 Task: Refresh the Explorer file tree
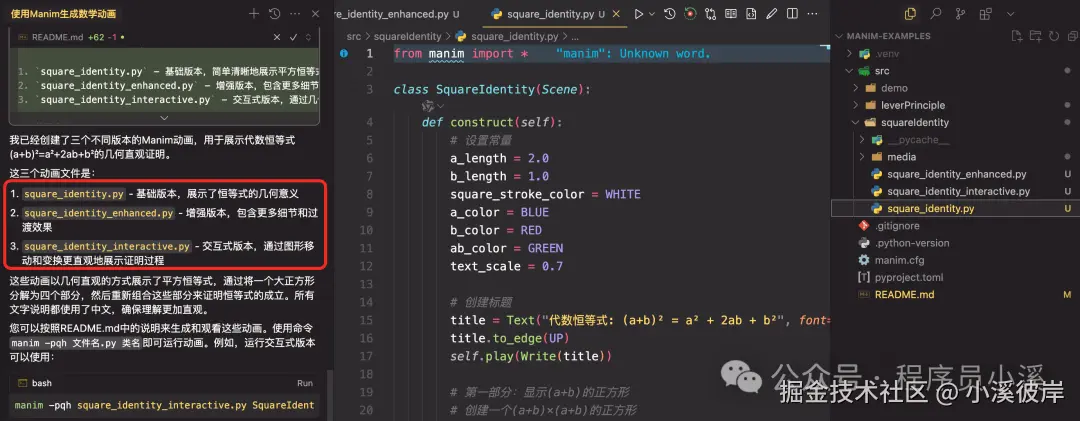(1054, 36)
